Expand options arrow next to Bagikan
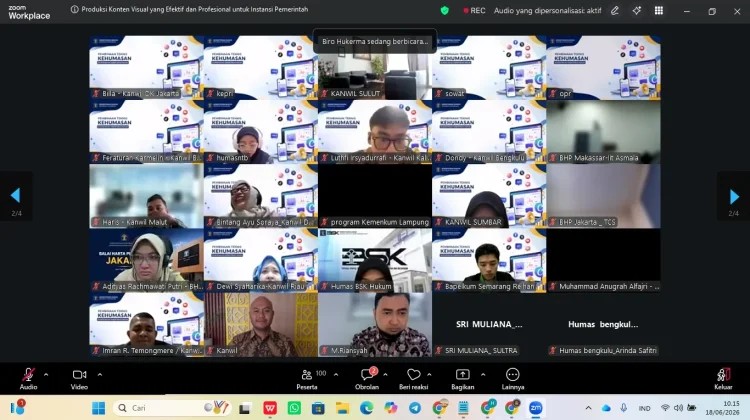Image resolution: width=750 pixels, height=420 pixels. pyautogui.click(x=483, y=375)
